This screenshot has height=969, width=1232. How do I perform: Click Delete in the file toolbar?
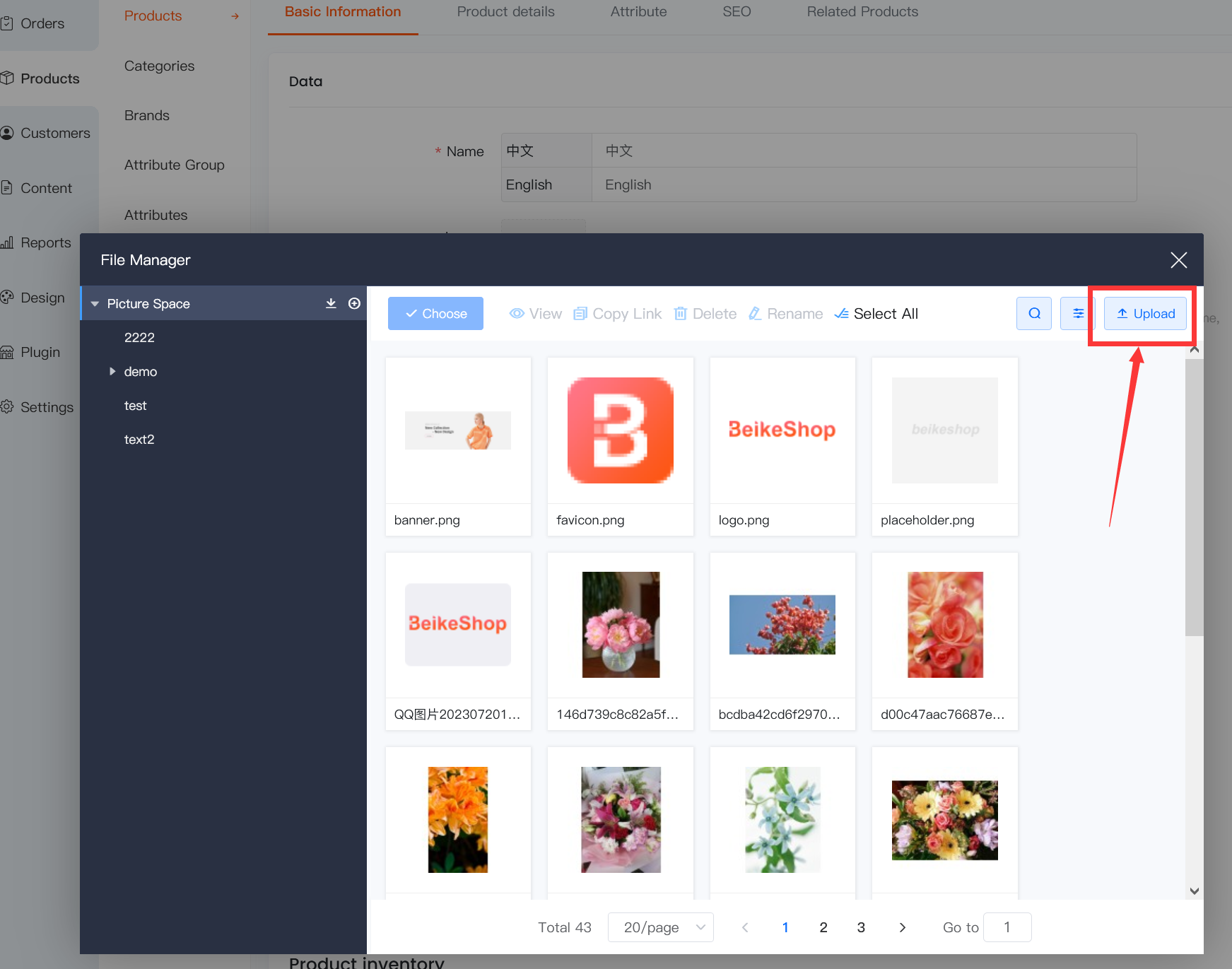705,314
